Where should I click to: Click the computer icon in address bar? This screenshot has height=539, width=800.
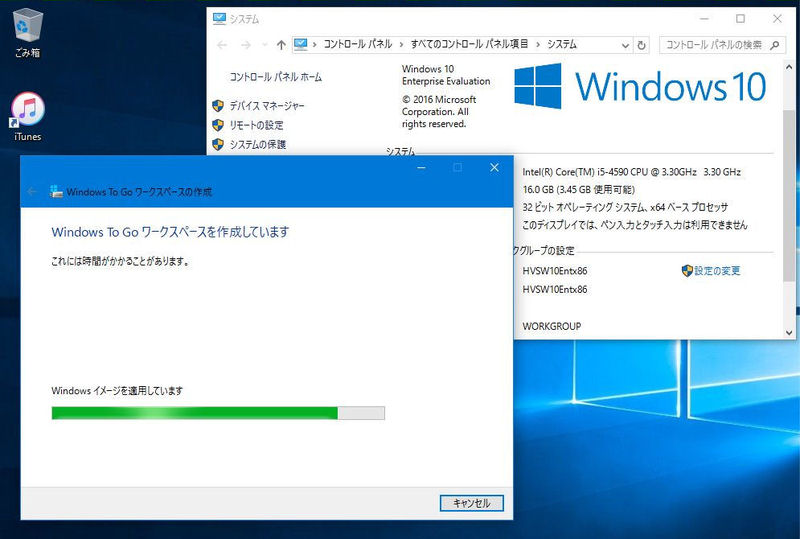pos(301,44)
